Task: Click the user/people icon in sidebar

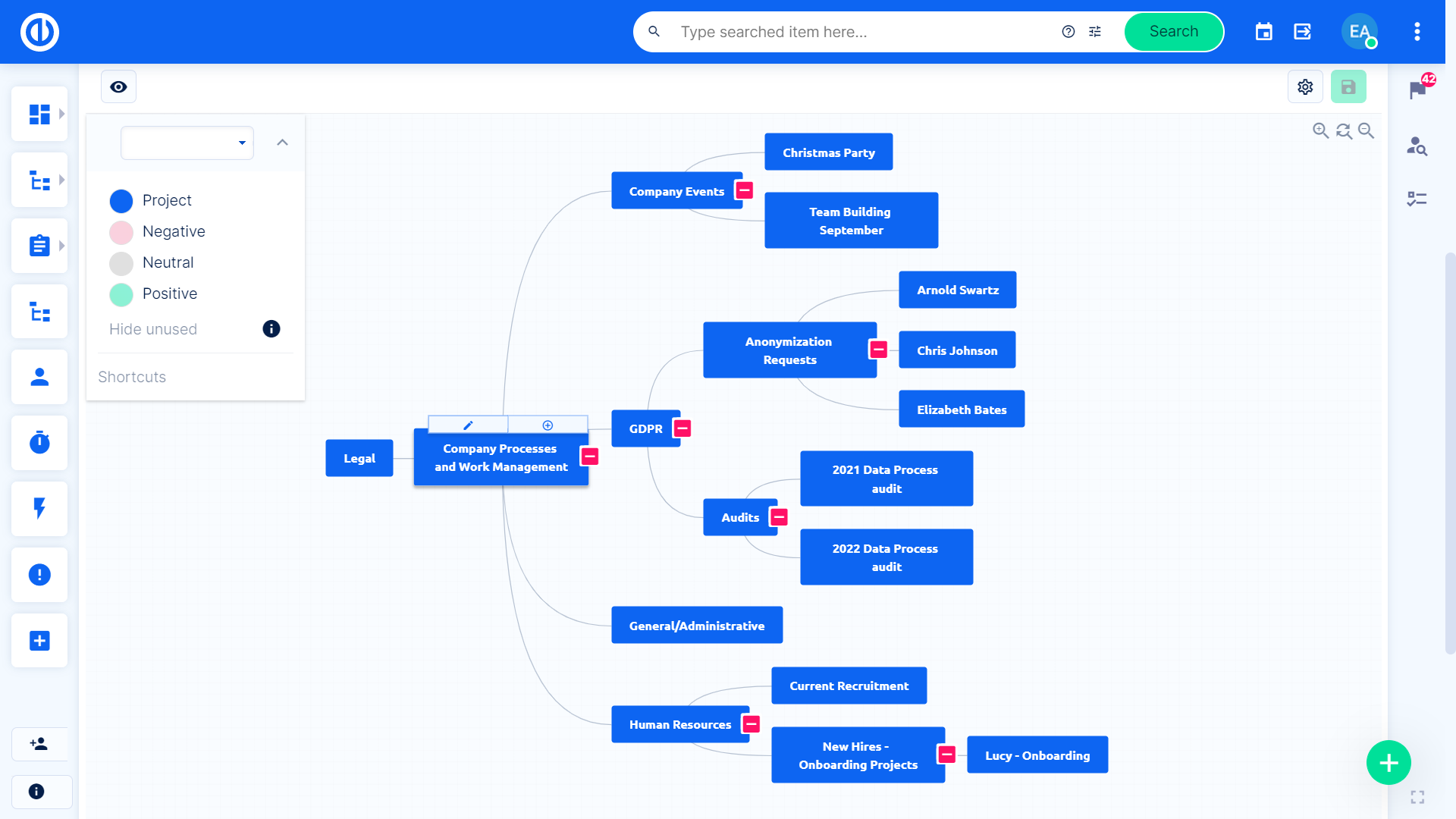Action: 38,377
